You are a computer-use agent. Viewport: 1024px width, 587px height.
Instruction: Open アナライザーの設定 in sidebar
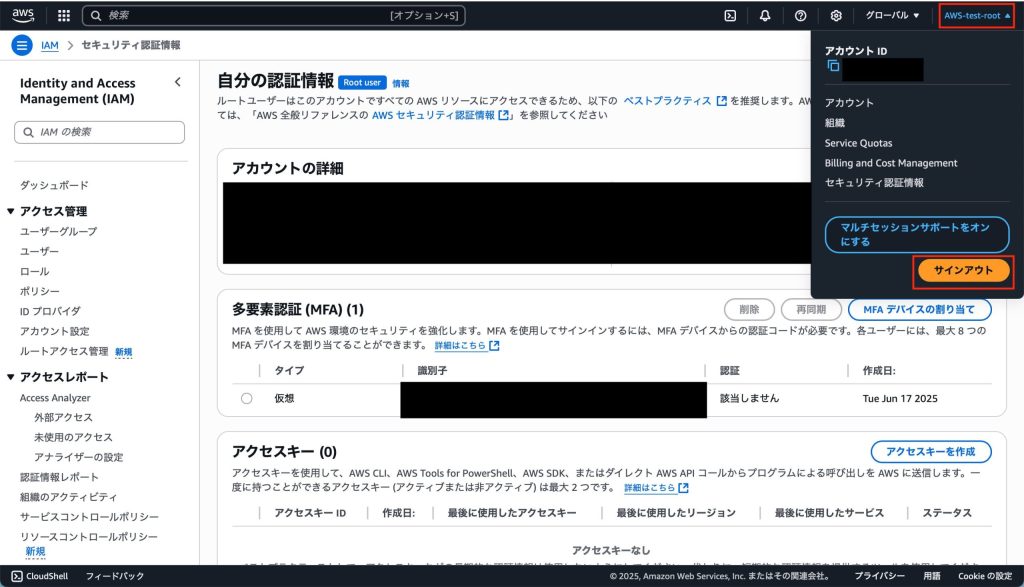tap(78, 457)
